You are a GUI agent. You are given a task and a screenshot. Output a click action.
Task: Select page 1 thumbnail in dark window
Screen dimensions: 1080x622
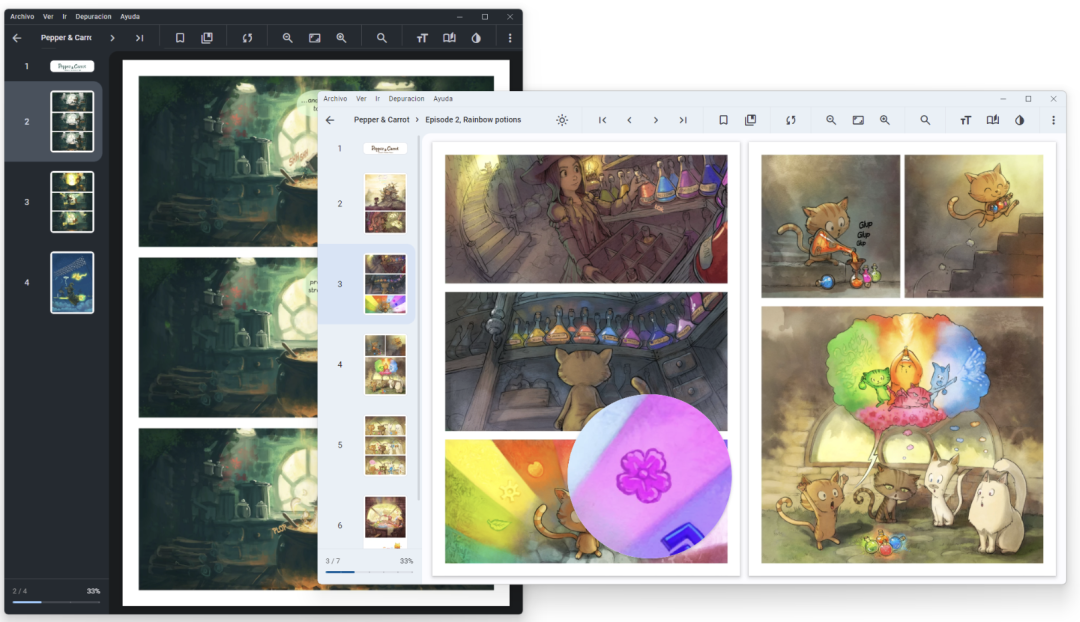[72, 66]
